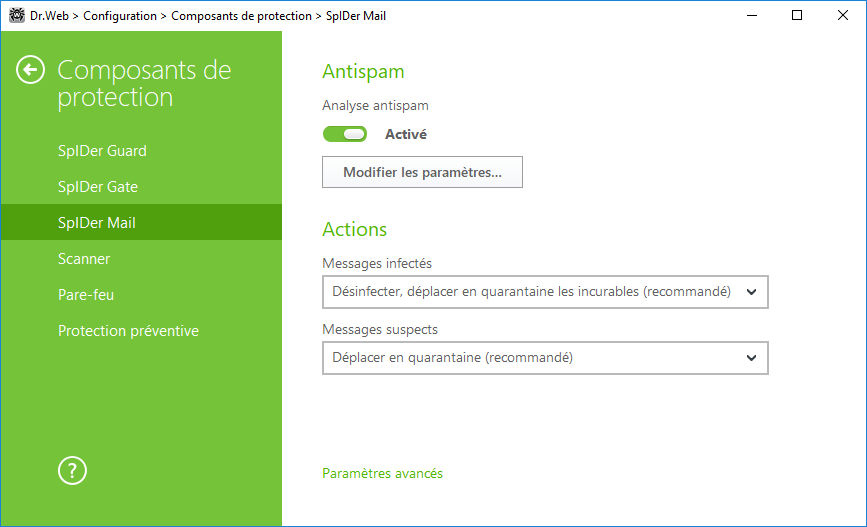Close the Dr.Web configuration window
Image resolution: width=867 pixels, height=527 pixels.
tap(843, 15)
